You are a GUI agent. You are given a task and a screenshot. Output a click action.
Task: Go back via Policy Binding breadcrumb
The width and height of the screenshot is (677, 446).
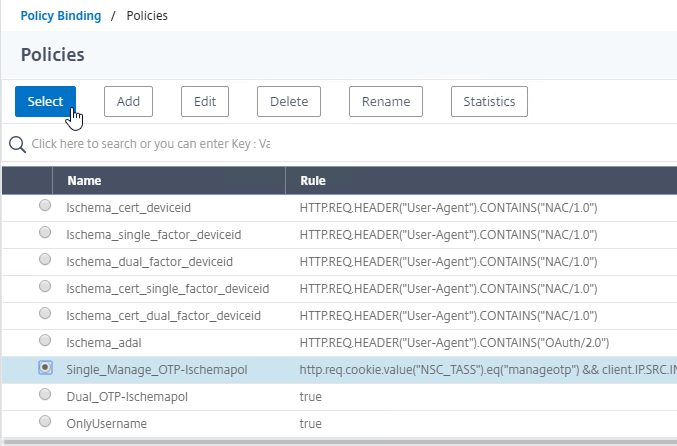61,16
